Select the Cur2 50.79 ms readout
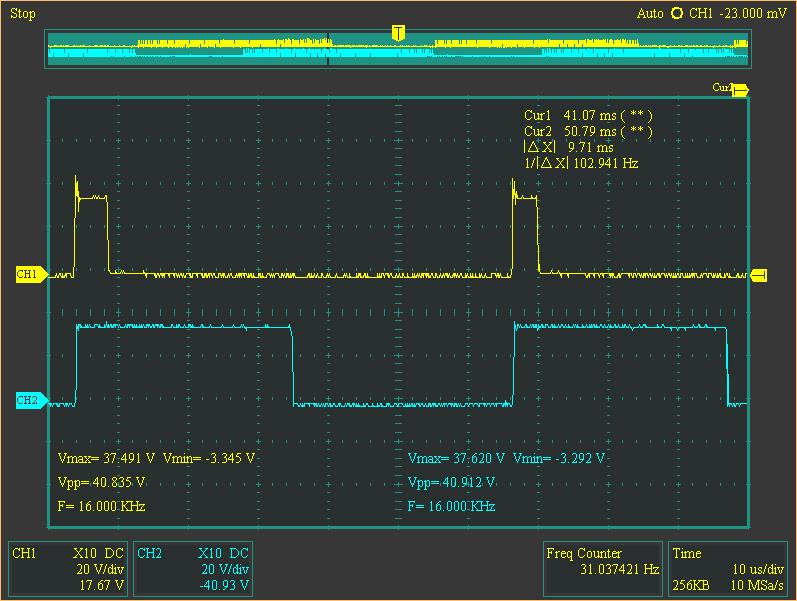This screenshot has height=601, width=797. click(x=588, y=131)
